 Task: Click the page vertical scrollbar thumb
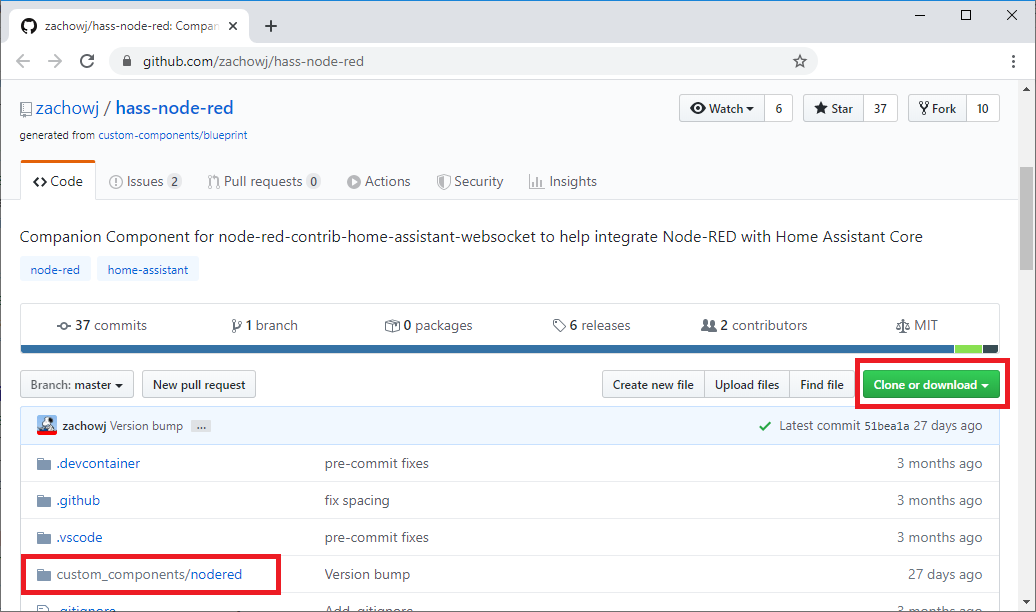click(x=1025, y=218)
